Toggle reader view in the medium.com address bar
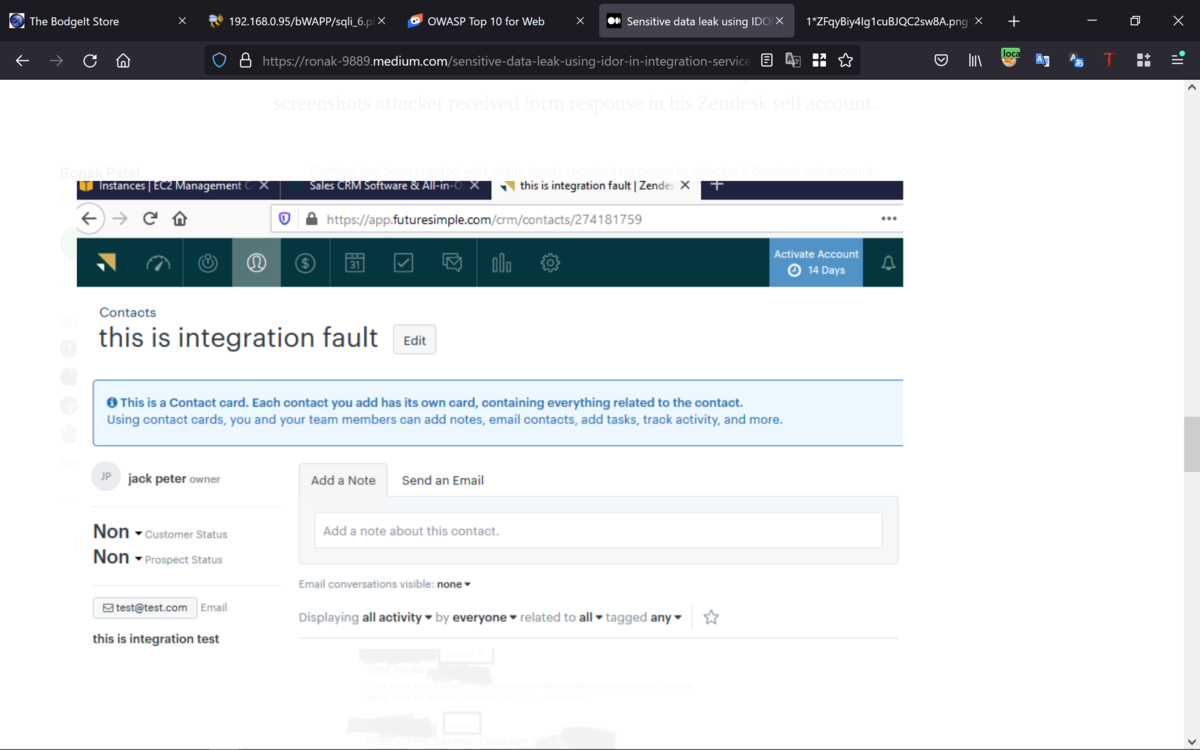Viewport: 1200px width, 750px height. tap(767, 61)
